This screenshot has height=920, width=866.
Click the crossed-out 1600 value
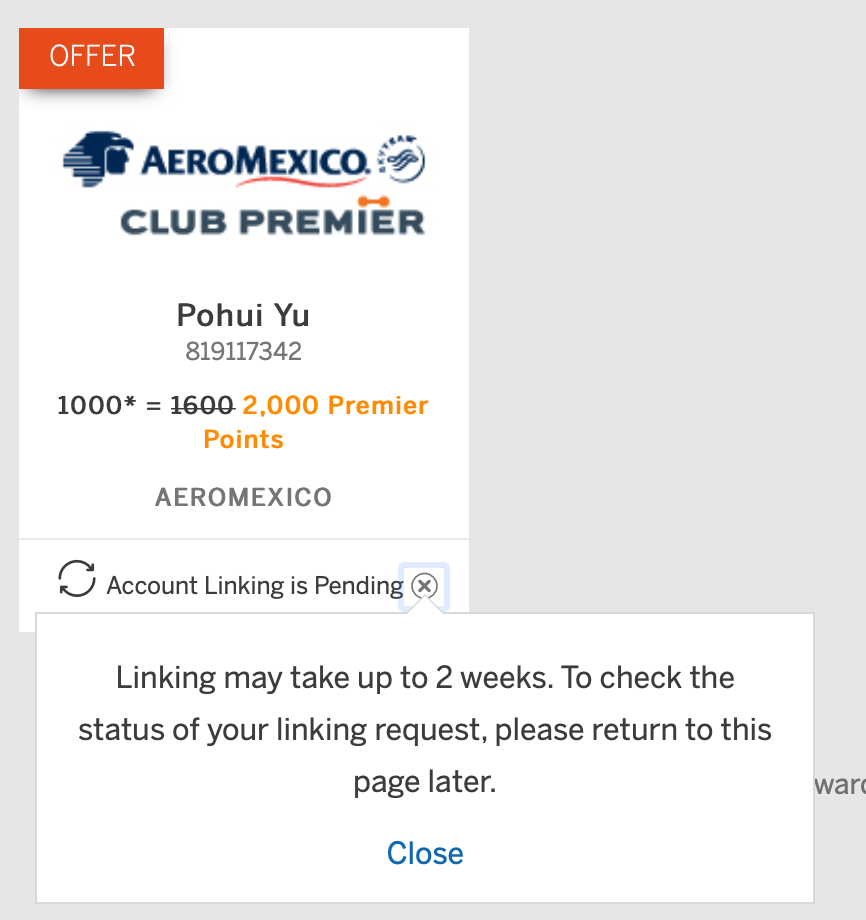point(202,406)
